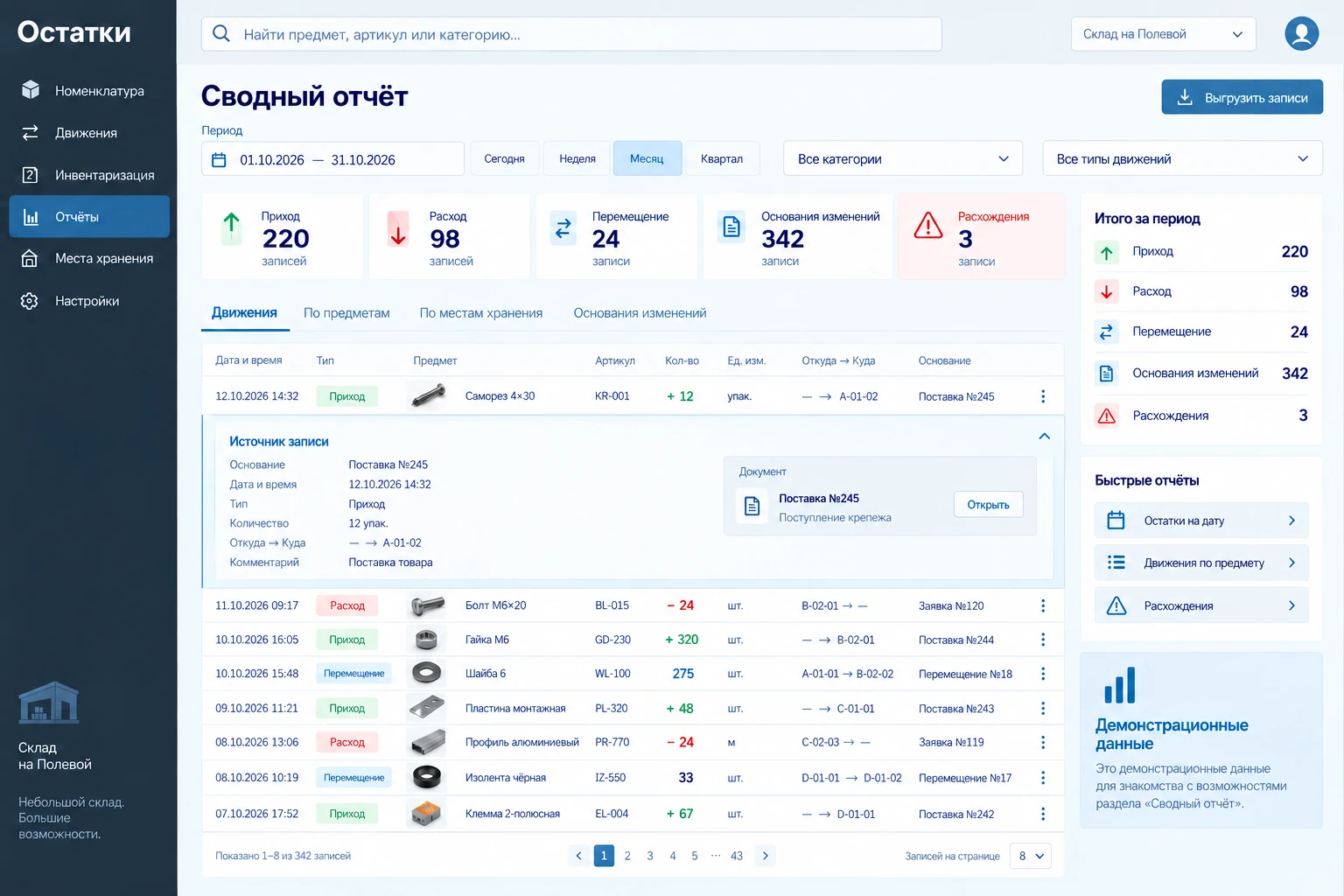Viewport: 1344px width, 896px height.
Task: Go to previous page arrow
Action: (x=578, y=856)
